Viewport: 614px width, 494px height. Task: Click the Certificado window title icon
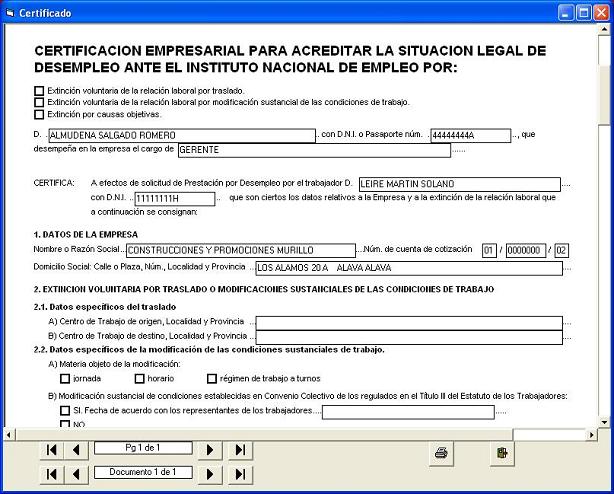[10, 13]
